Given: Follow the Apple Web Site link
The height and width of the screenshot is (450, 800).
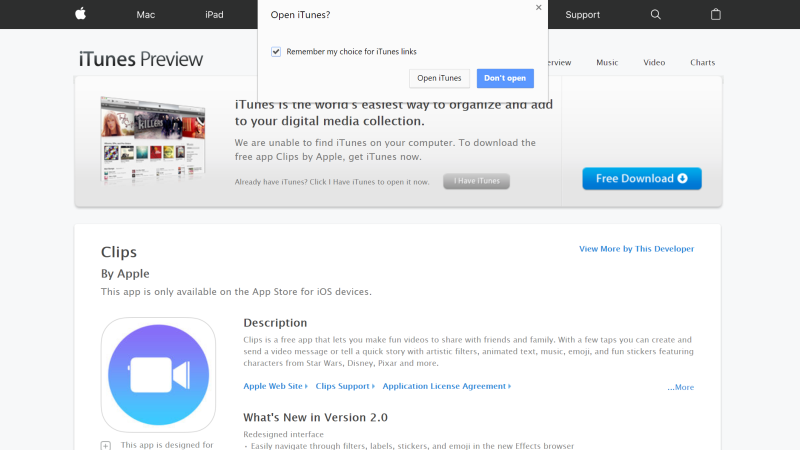Looking at the screenshot, I should click(x=276, y=386).
